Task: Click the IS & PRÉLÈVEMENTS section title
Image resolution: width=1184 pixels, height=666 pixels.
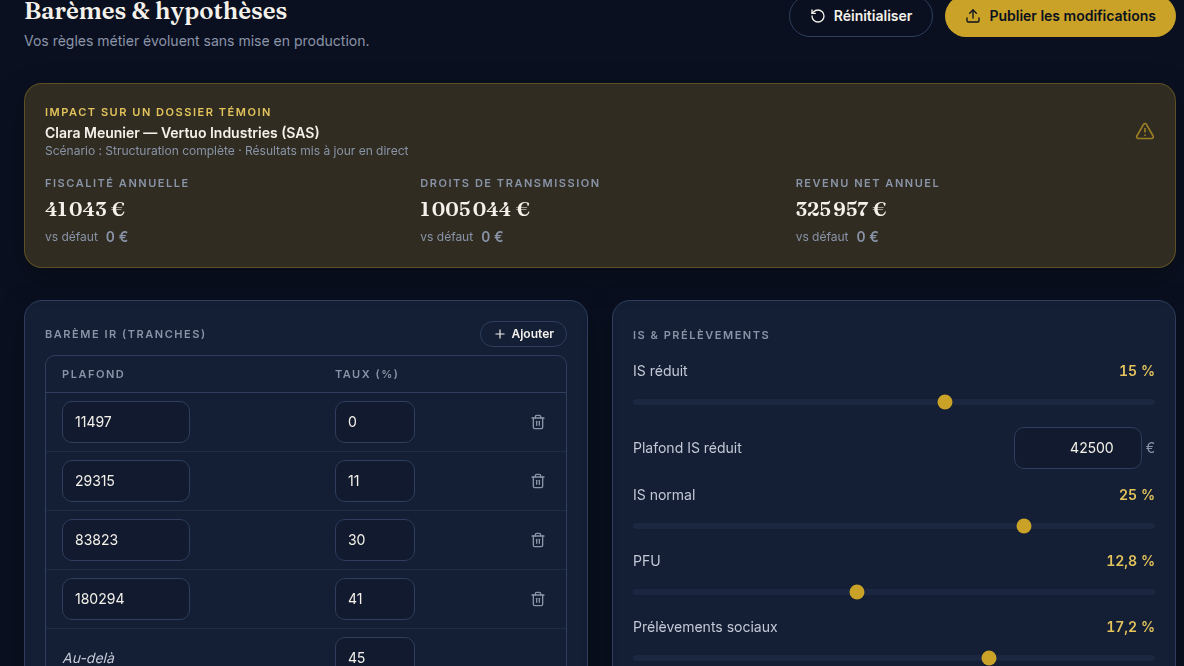Action: [x=701, y=335]
